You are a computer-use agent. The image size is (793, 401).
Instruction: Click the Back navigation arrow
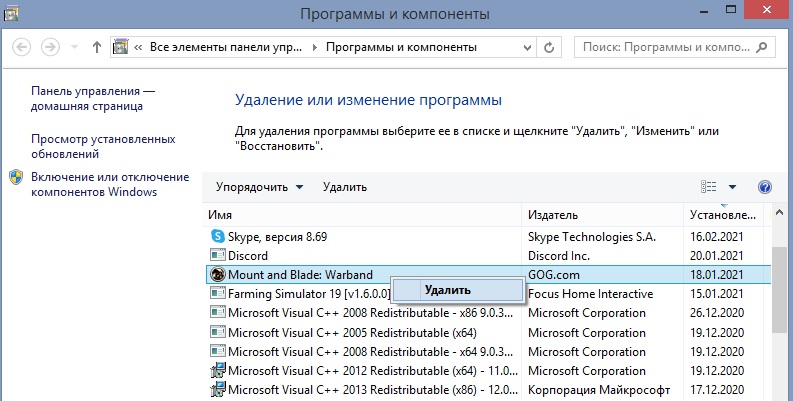21,48
